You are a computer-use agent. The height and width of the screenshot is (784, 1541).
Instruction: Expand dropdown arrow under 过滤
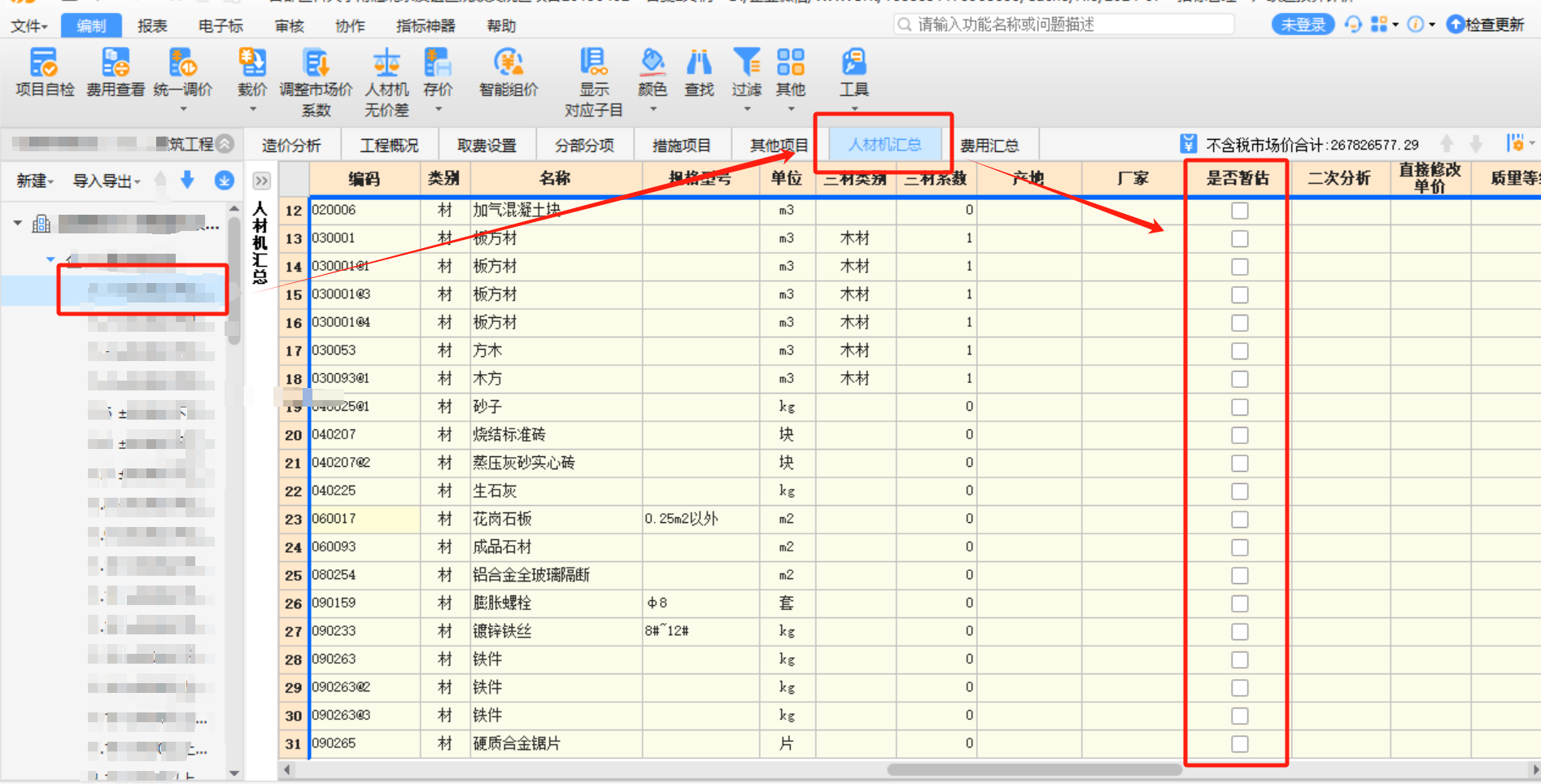tap(746, 108)
